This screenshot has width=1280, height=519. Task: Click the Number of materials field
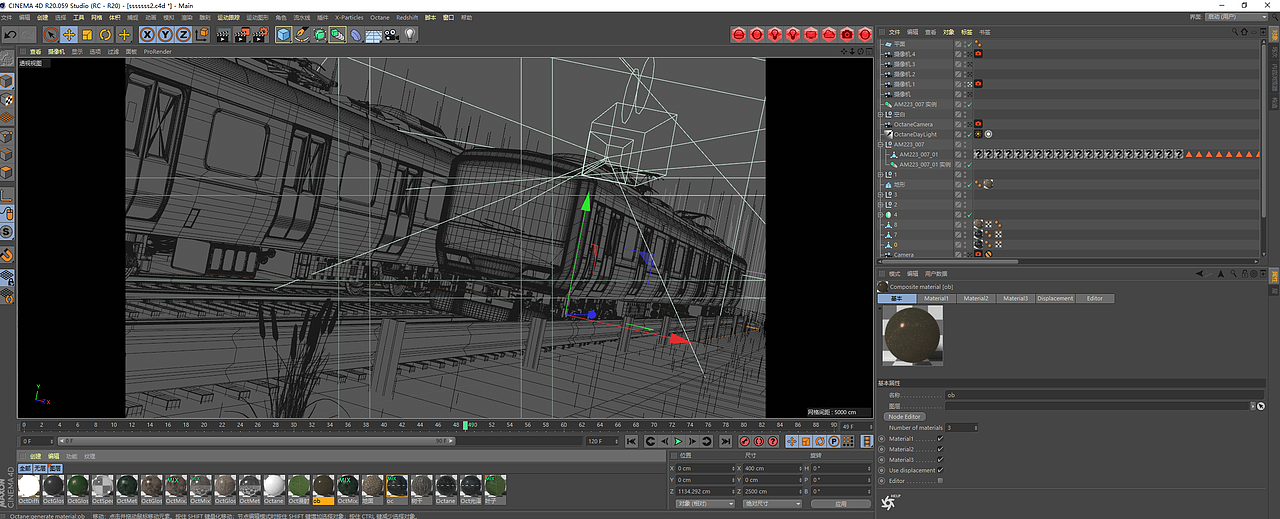(x=961, y=427)
